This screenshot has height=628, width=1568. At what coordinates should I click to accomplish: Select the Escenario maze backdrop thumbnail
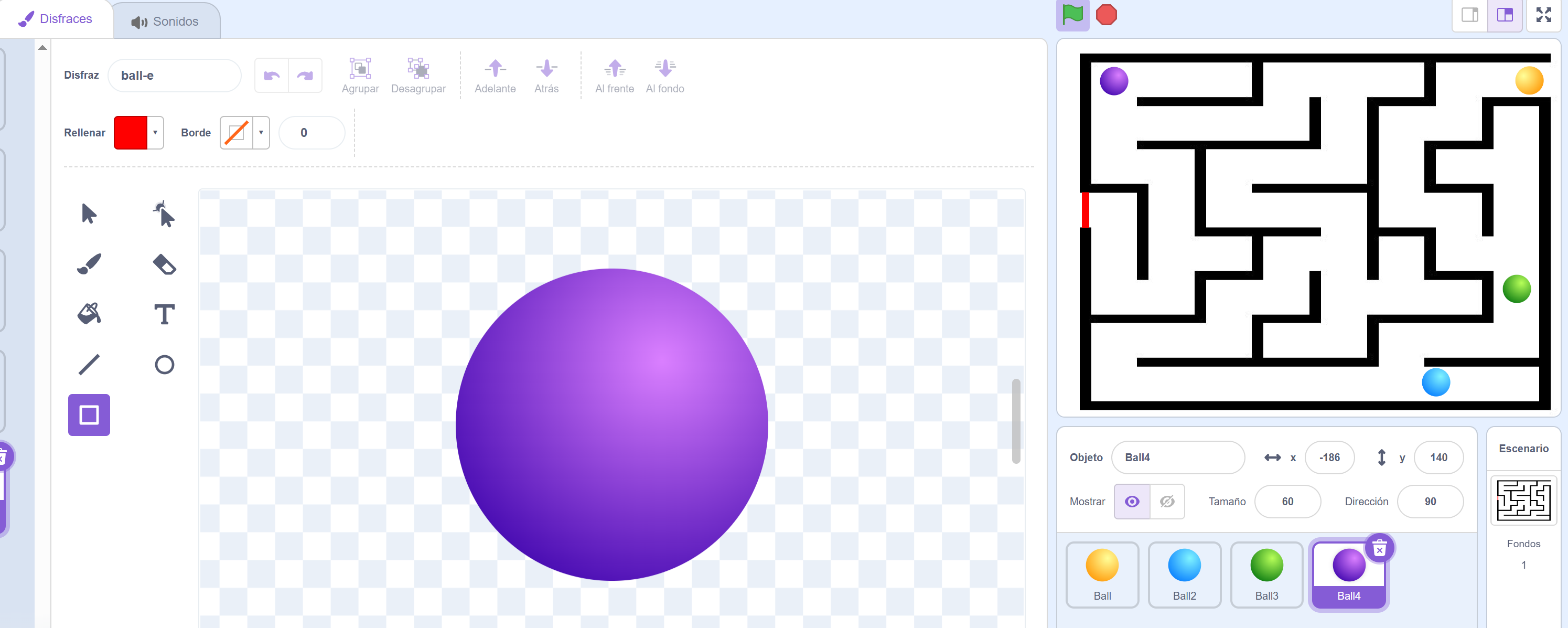pyautogui.click(x=1523, y=500)
